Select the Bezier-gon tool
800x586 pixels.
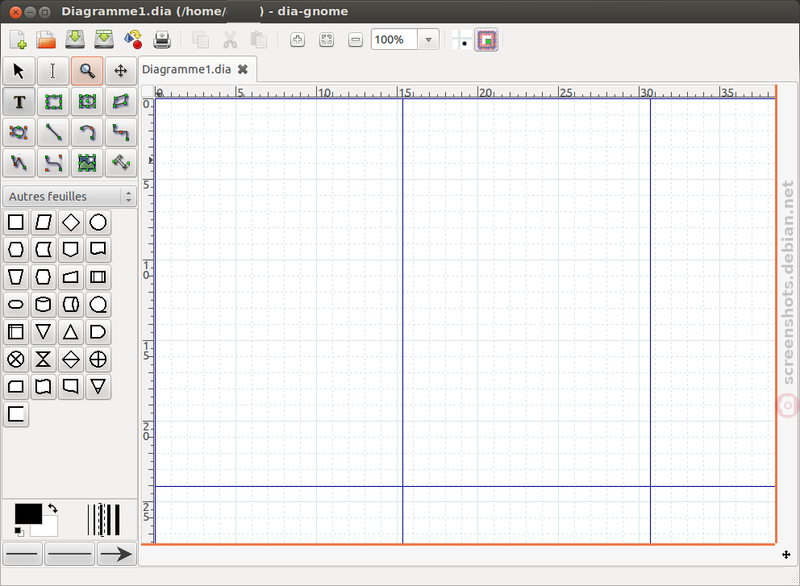(x=19, y=133)
